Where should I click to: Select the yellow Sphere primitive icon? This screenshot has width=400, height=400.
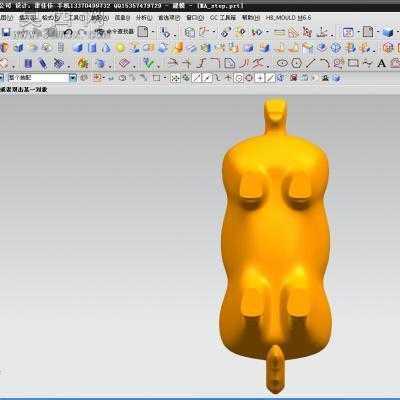coord(120,48)
